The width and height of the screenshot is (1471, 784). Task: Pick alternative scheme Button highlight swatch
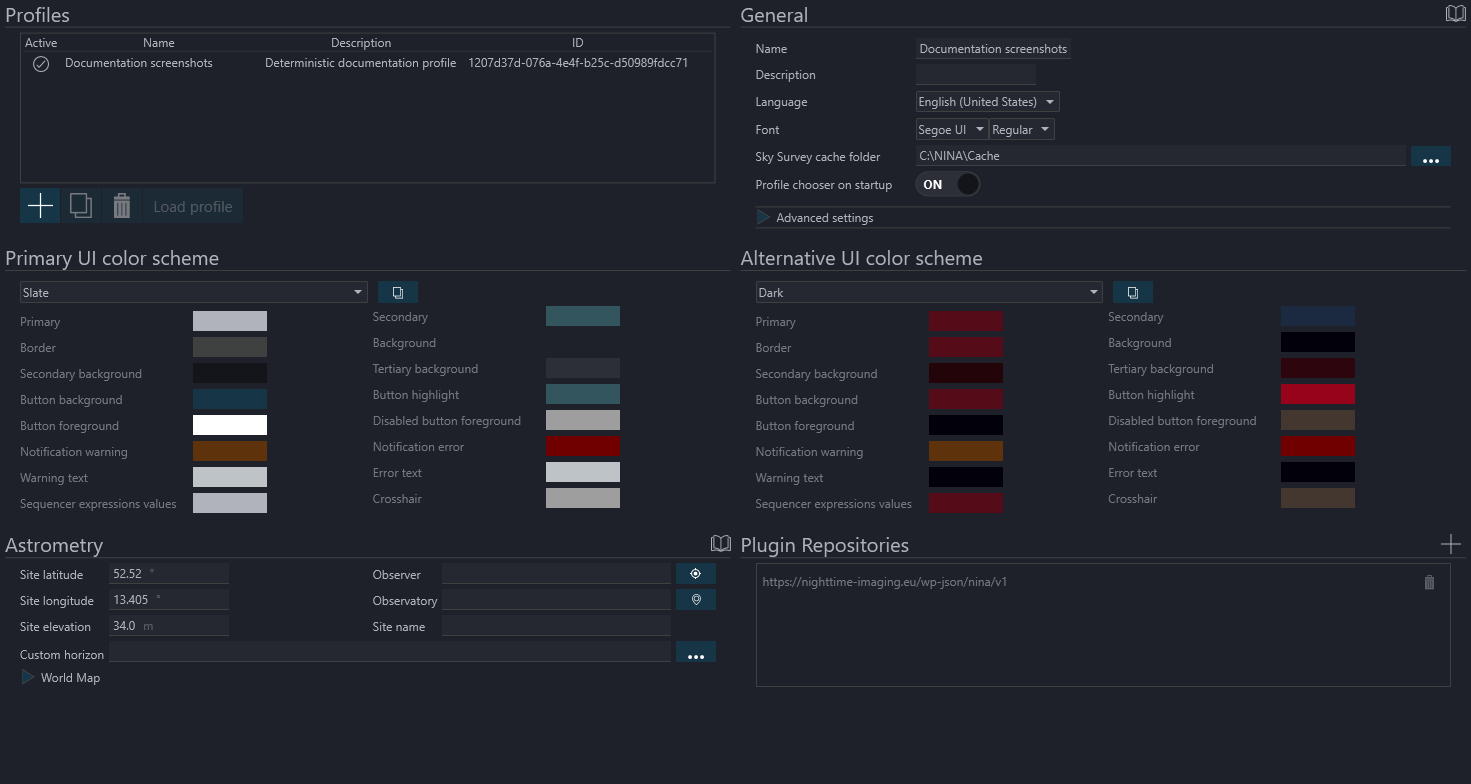[x=1318, y=394]
